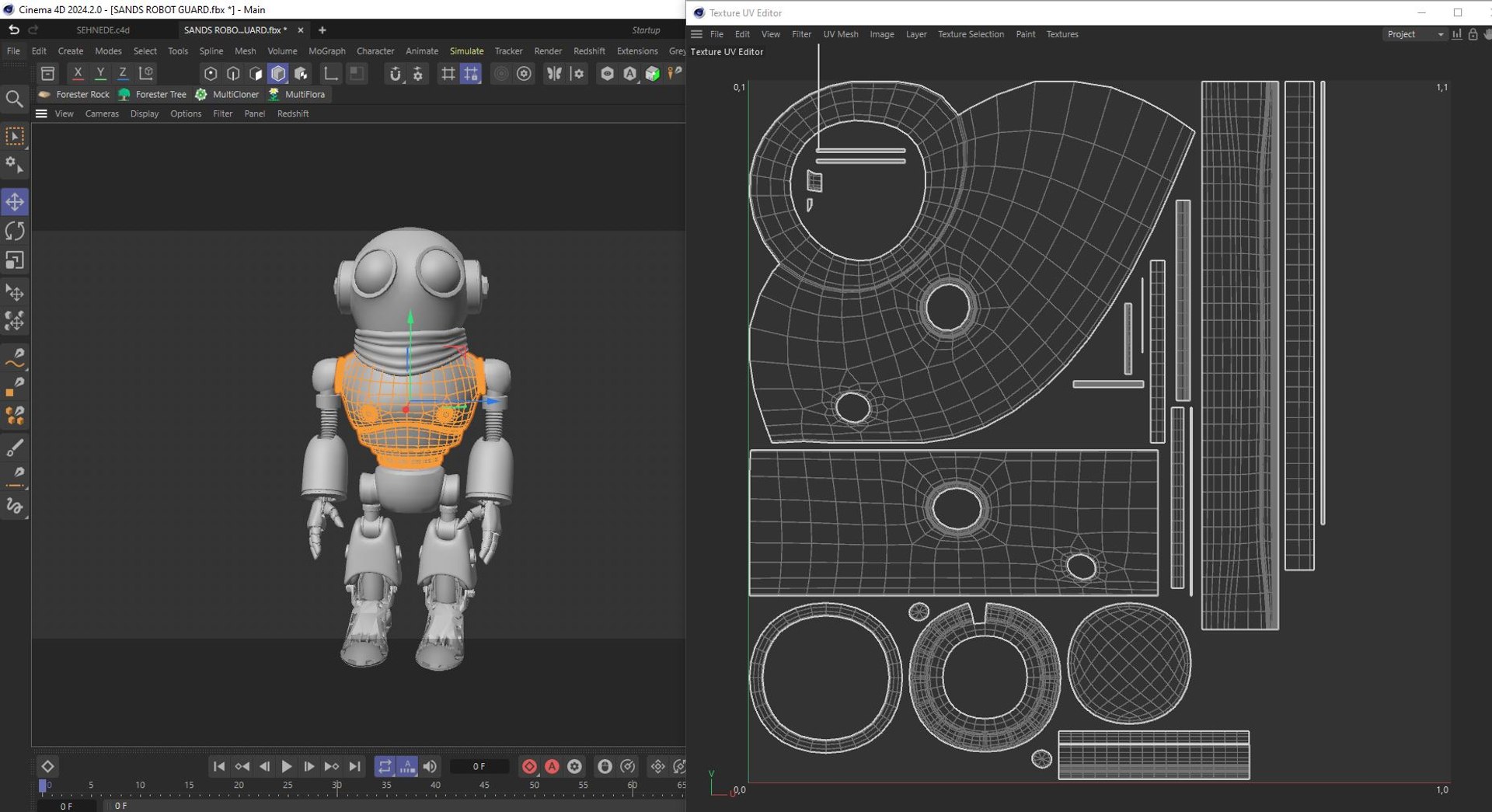Record active objects keyframe button
Screen dimensions: 1492x812
pyautogui.click(x=529, y=766)
